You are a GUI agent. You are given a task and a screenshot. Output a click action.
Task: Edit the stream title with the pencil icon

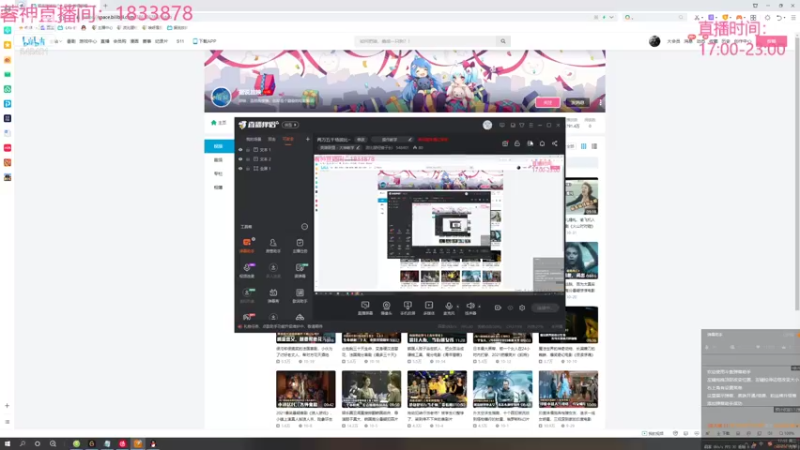coord(410,139)
